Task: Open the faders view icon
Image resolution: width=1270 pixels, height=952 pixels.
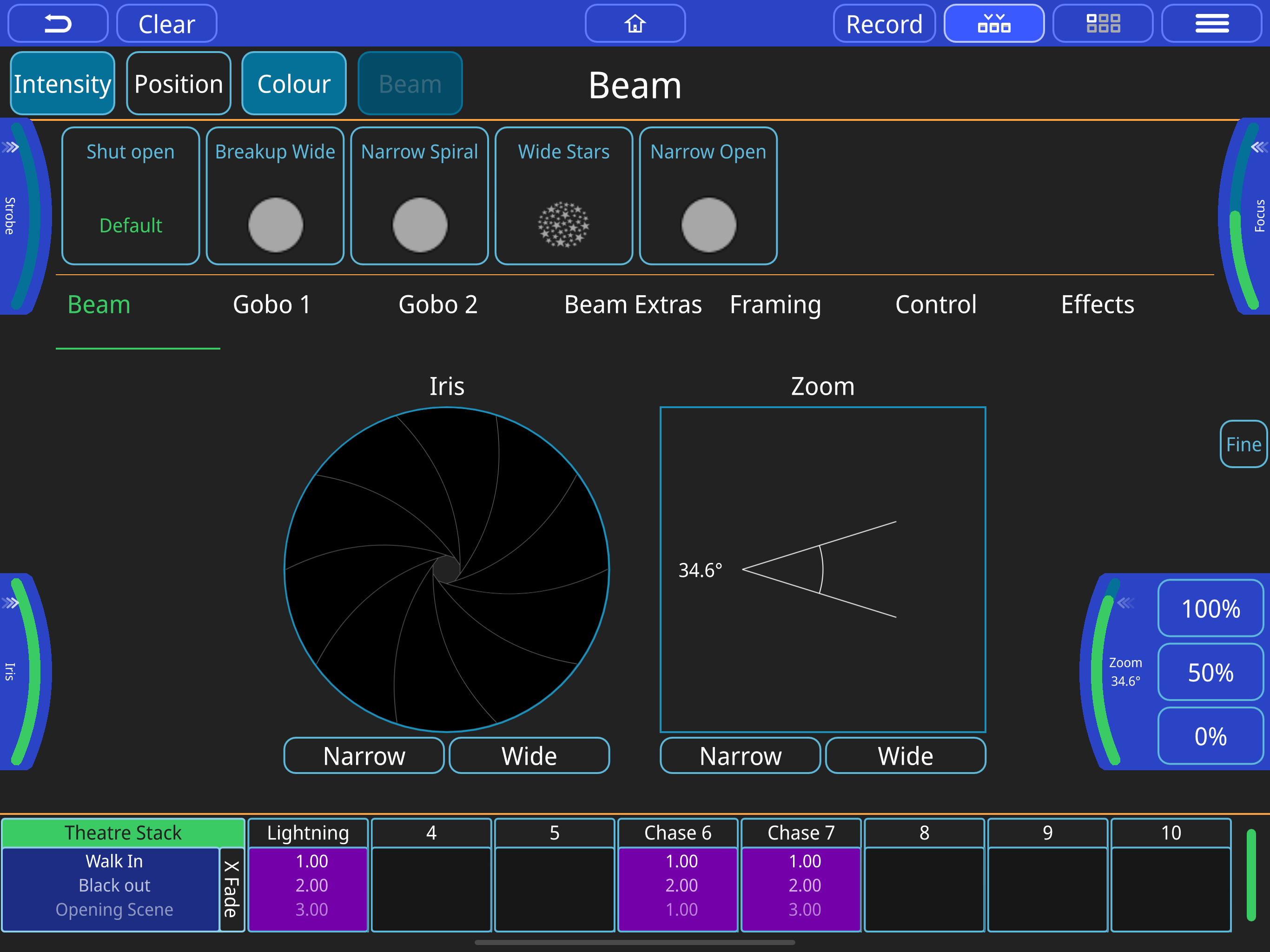Action: point(994,24)
